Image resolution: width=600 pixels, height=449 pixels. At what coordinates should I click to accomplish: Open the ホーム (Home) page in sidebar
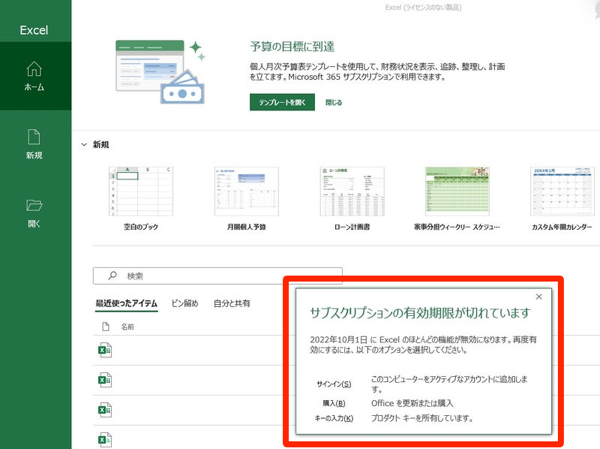(34, 76)
